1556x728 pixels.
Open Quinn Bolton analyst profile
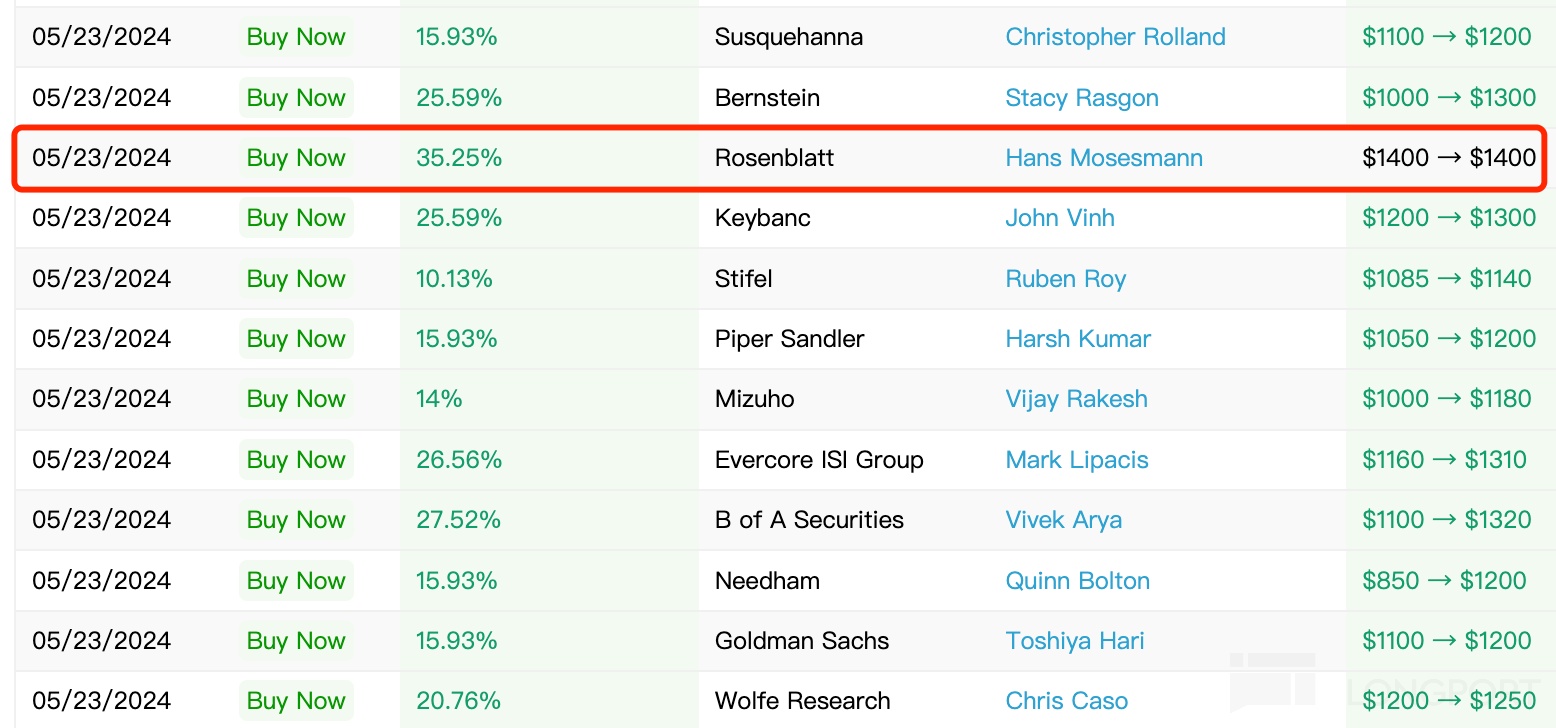(x=1078, y=581)
